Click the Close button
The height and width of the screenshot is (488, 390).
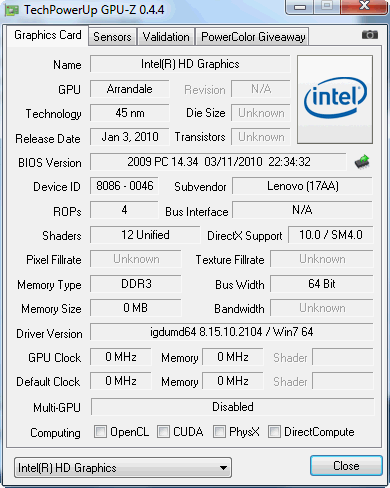[x=346, y=466]
